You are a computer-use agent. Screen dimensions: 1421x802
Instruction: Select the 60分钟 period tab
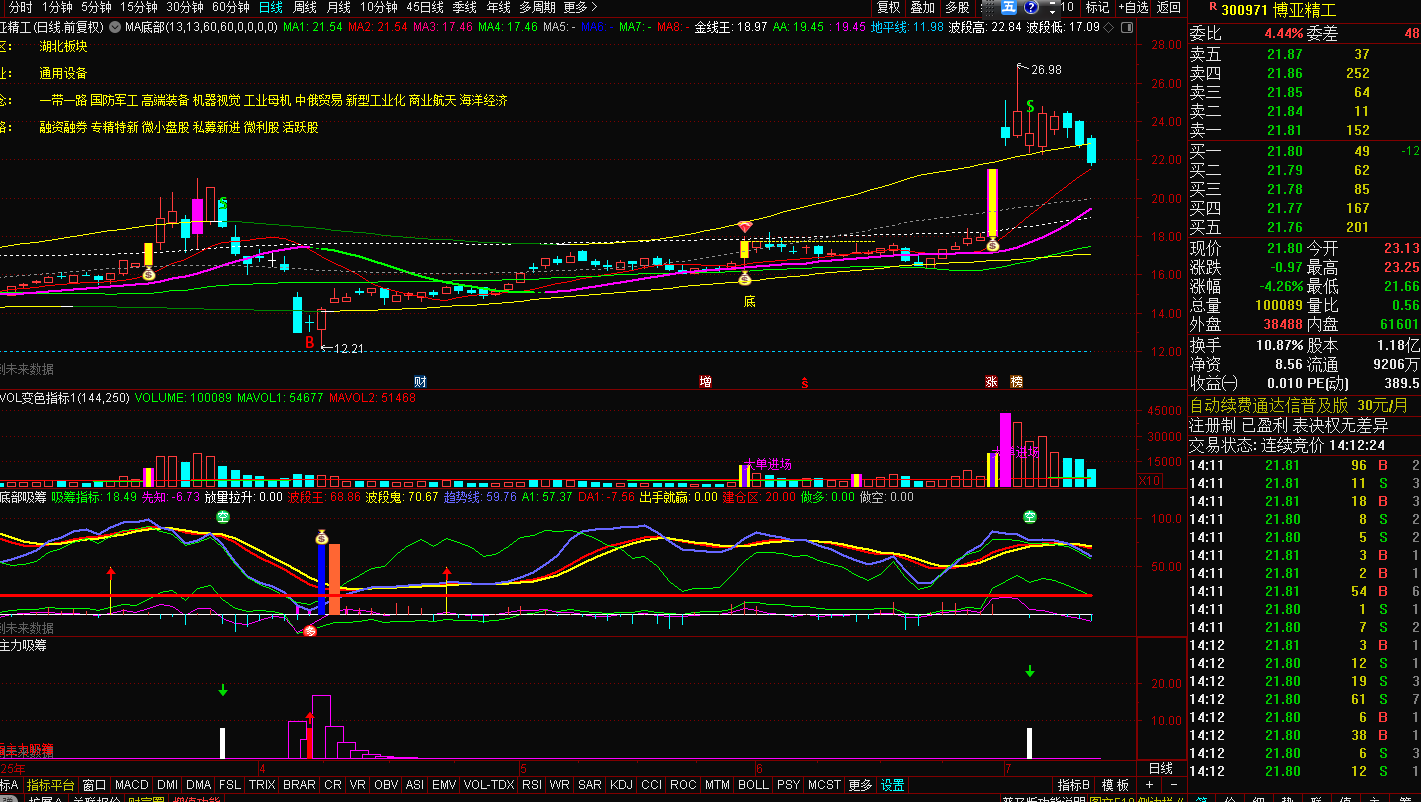pyautogui.click(x=231, y=7)
